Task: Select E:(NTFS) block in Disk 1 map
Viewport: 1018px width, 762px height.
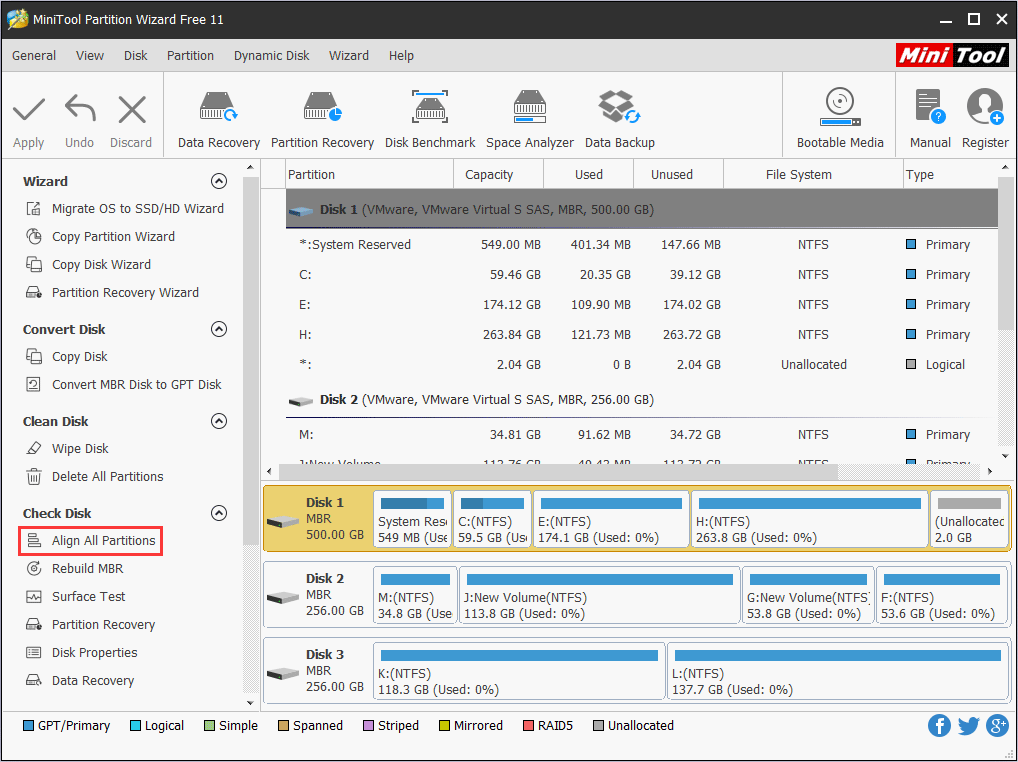Action: click(611, 519)
